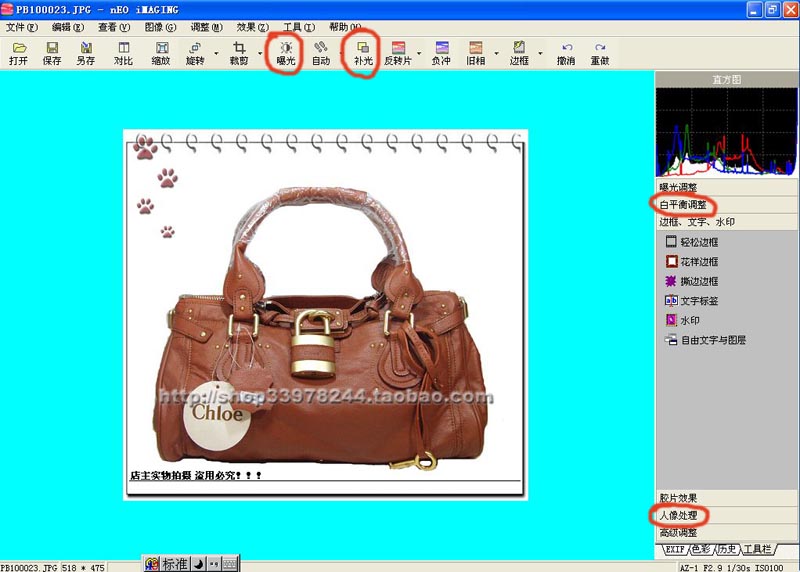
Task: Select the 对比 (Compare) tool
Action: tap(123, 54)
